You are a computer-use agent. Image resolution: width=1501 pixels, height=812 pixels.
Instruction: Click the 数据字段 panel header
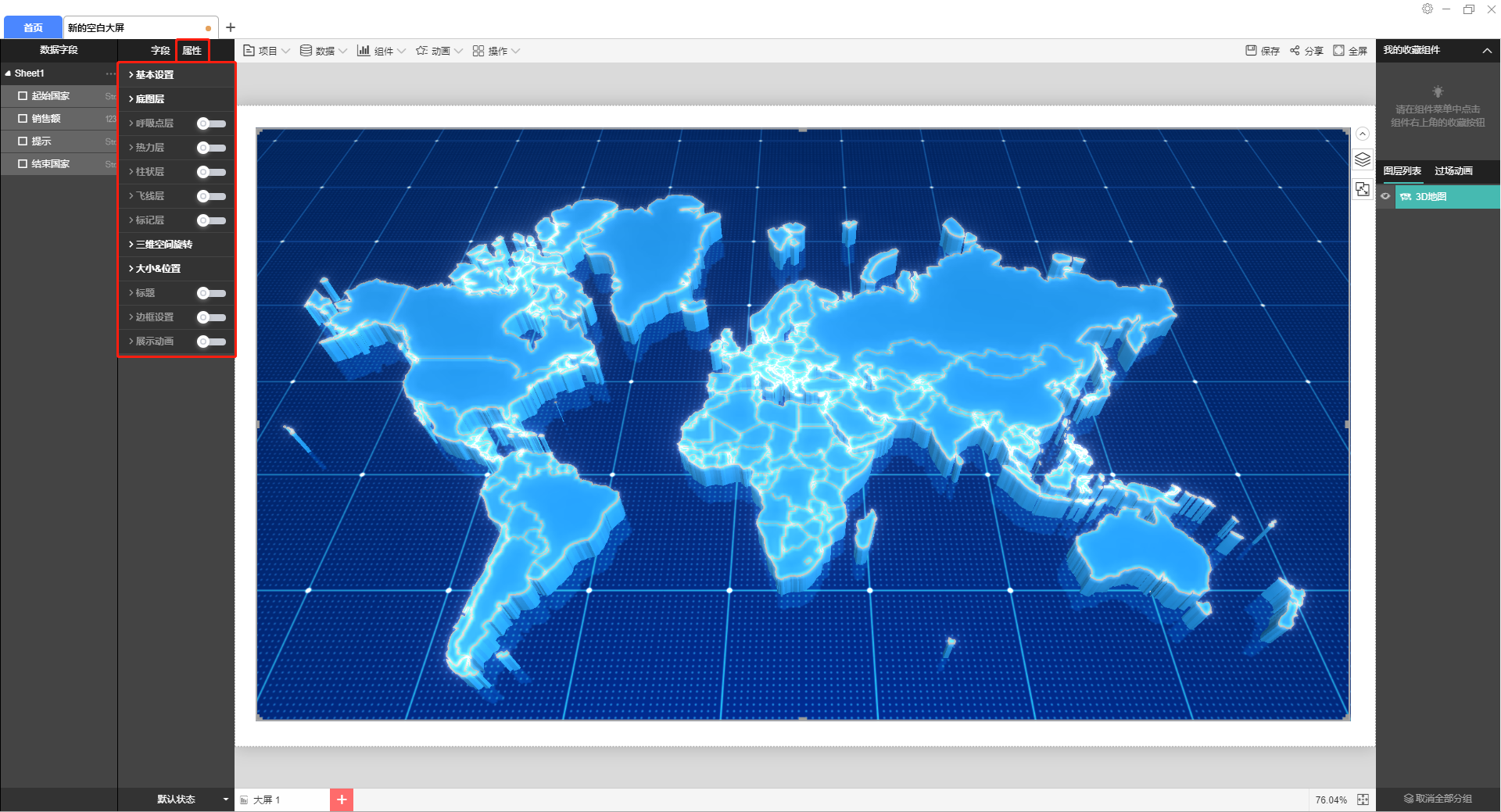[x=59, y=50]
